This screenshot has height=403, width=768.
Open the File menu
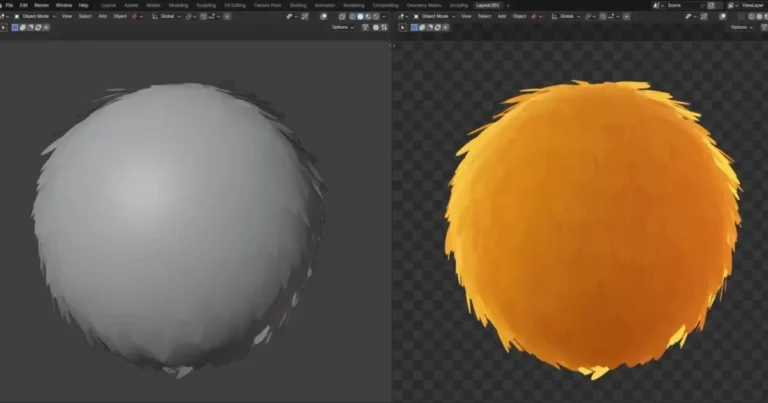[x=9, y=5]
